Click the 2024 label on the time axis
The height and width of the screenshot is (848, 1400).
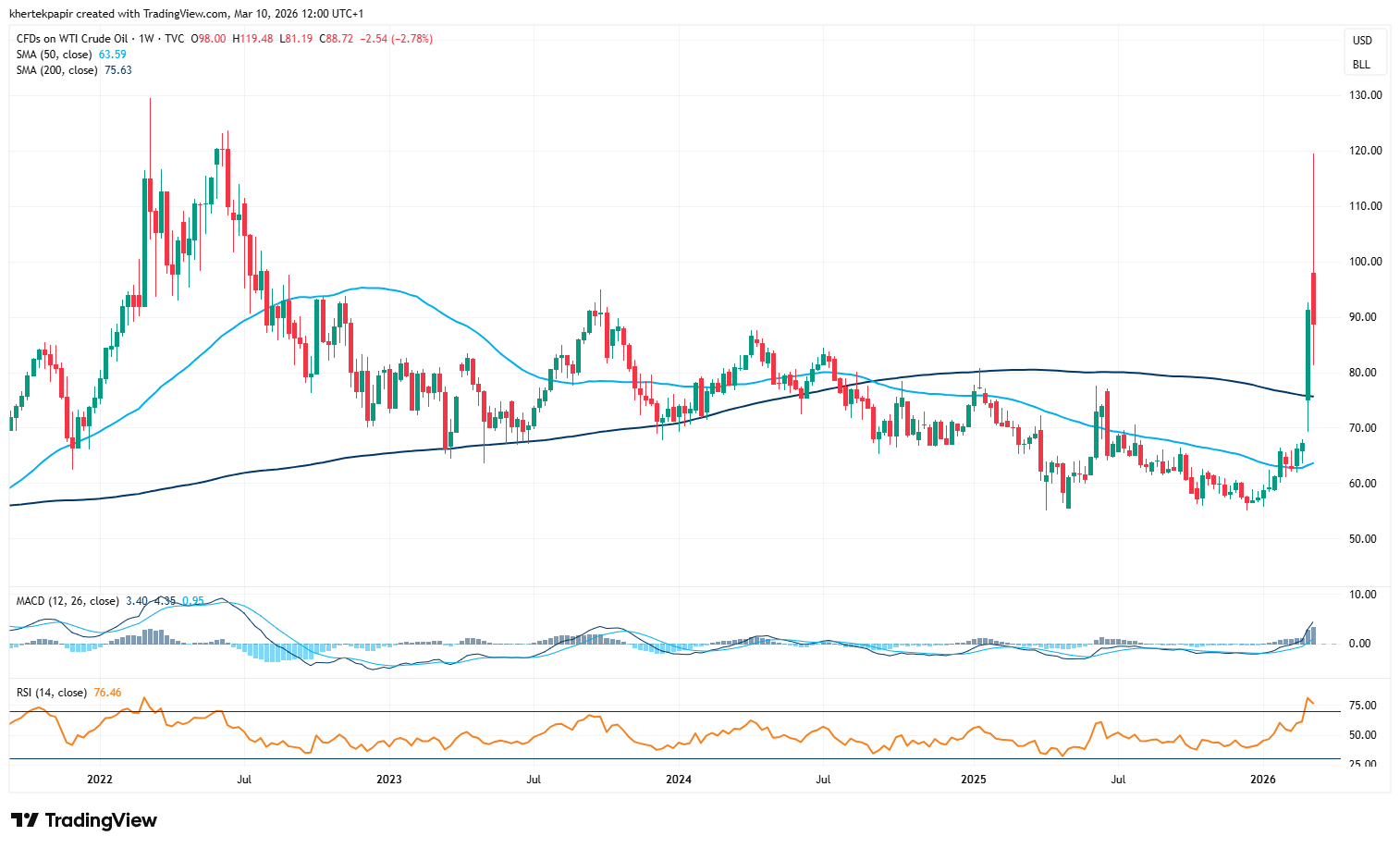click(x=679, y=780)
